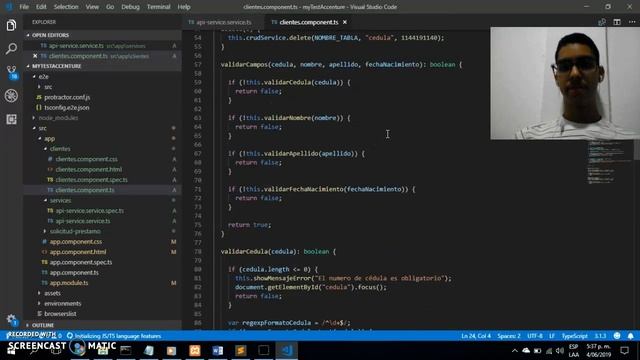
Task: Open Word from the Windows taskbar
Action: pyautogui.click(x=218, y=350)
